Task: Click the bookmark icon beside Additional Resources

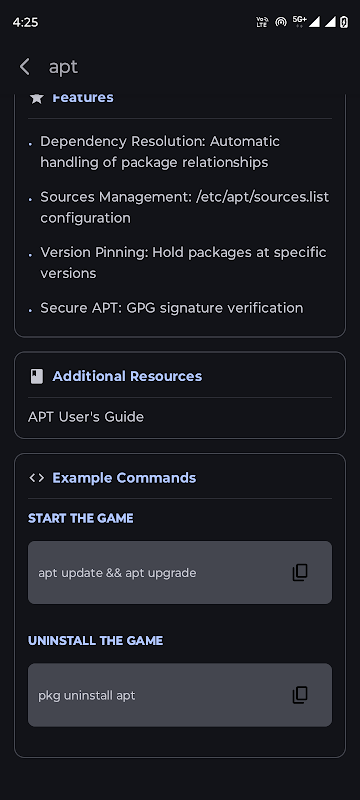Action: [x=37, y=377]
